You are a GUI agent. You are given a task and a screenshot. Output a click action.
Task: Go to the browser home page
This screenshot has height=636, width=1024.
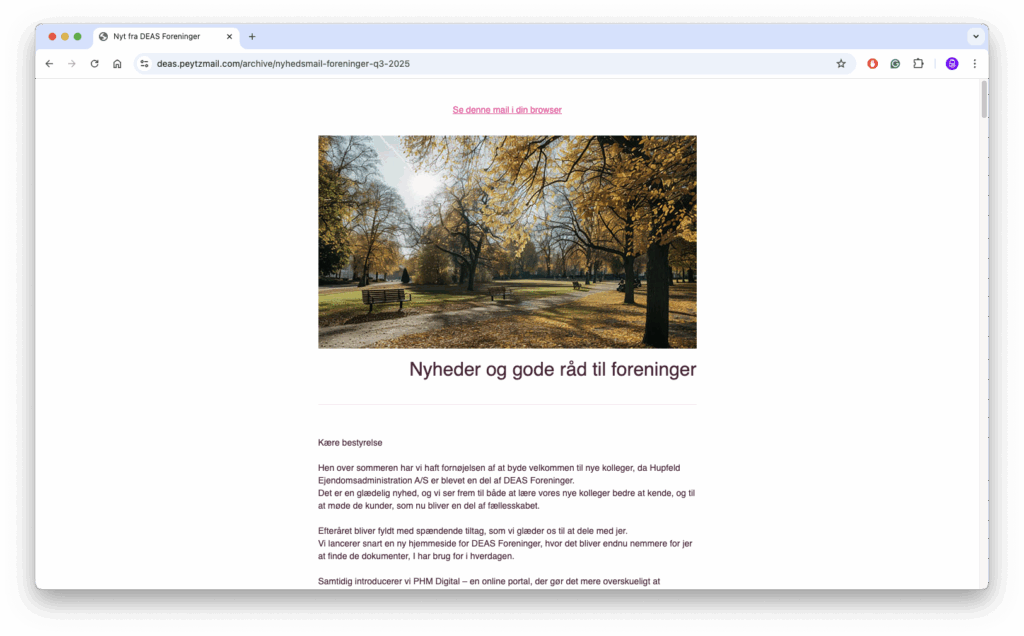click(117, 64)
